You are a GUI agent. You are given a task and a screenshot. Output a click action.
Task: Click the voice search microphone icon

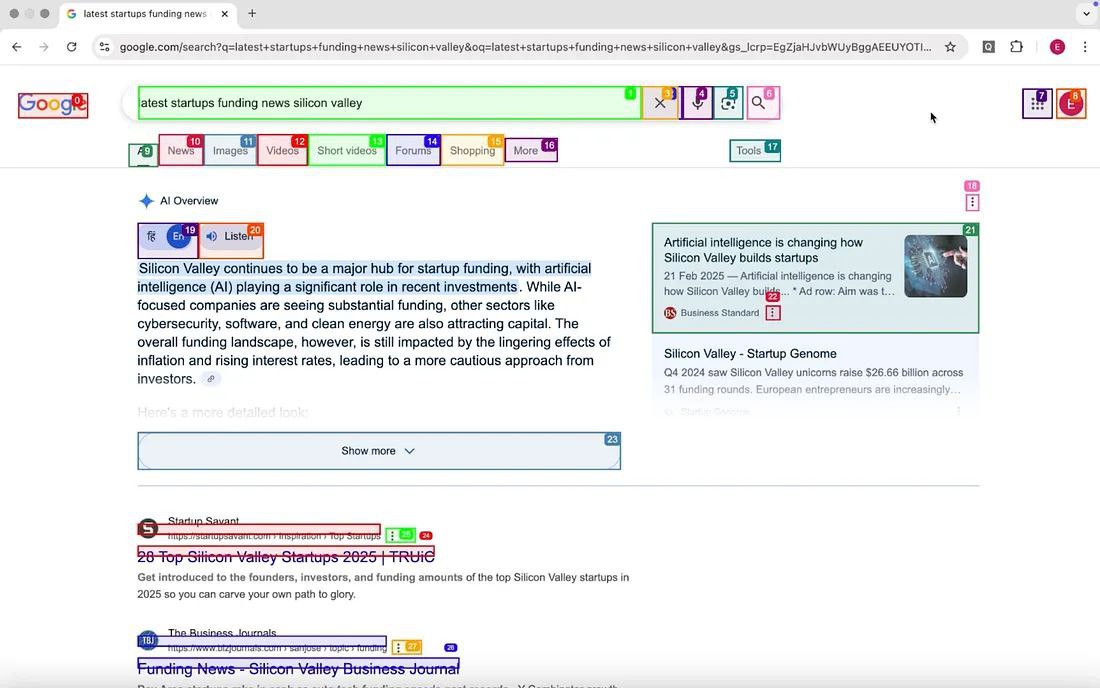697,103
